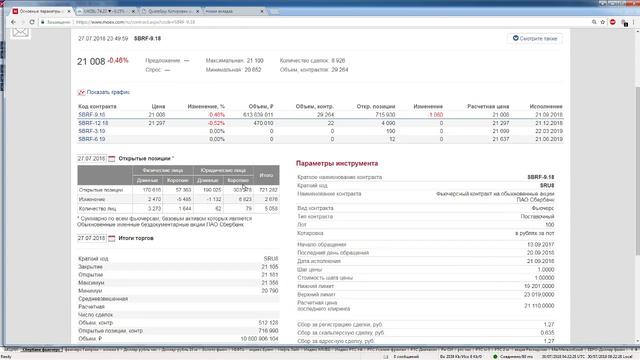Click the Цена column header
Image resolution: width=640 pixels, height=360 pixels.
point(158,107)
